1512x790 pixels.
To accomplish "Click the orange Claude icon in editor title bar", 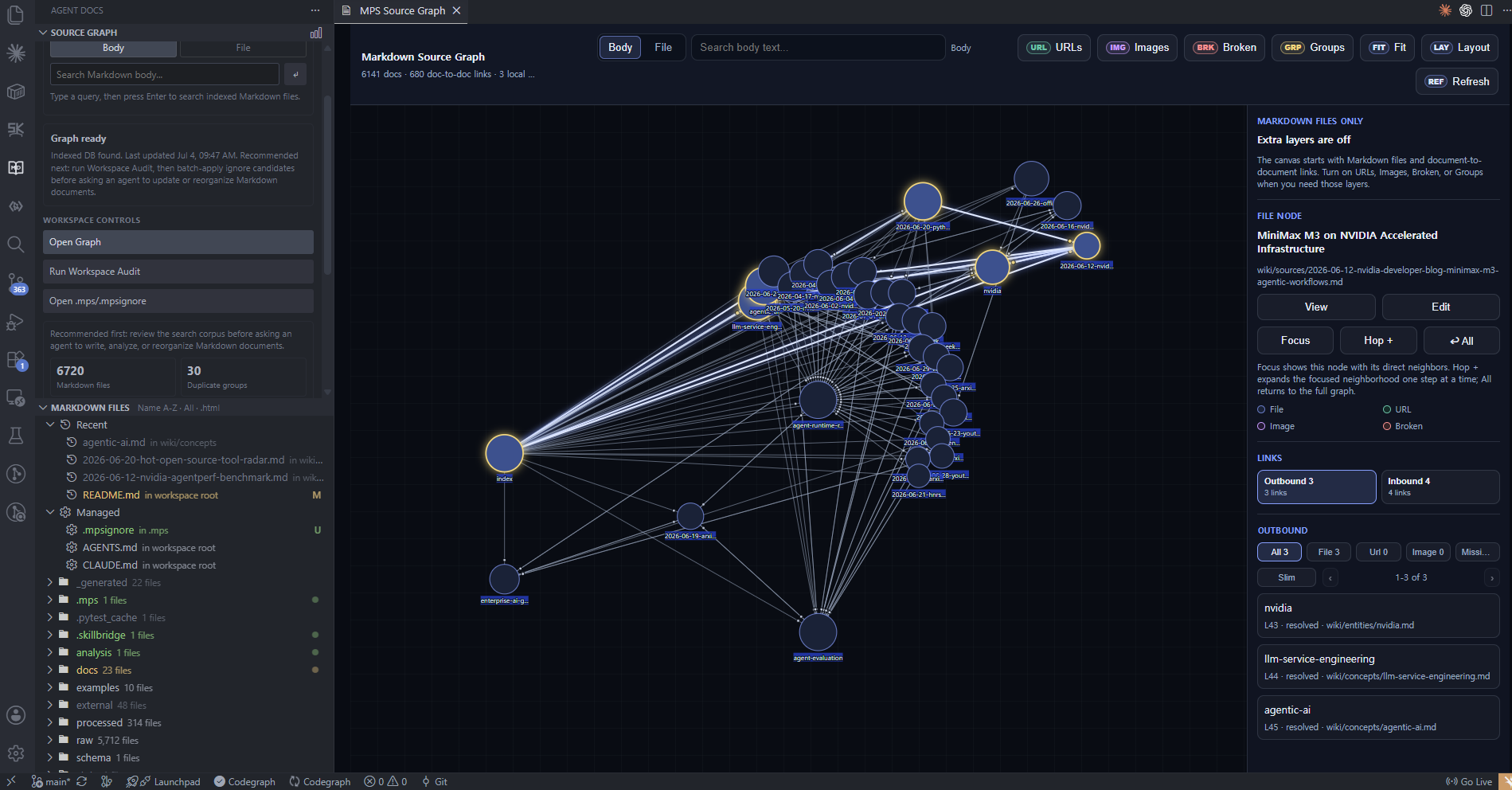I will [x=1445, y=10].
